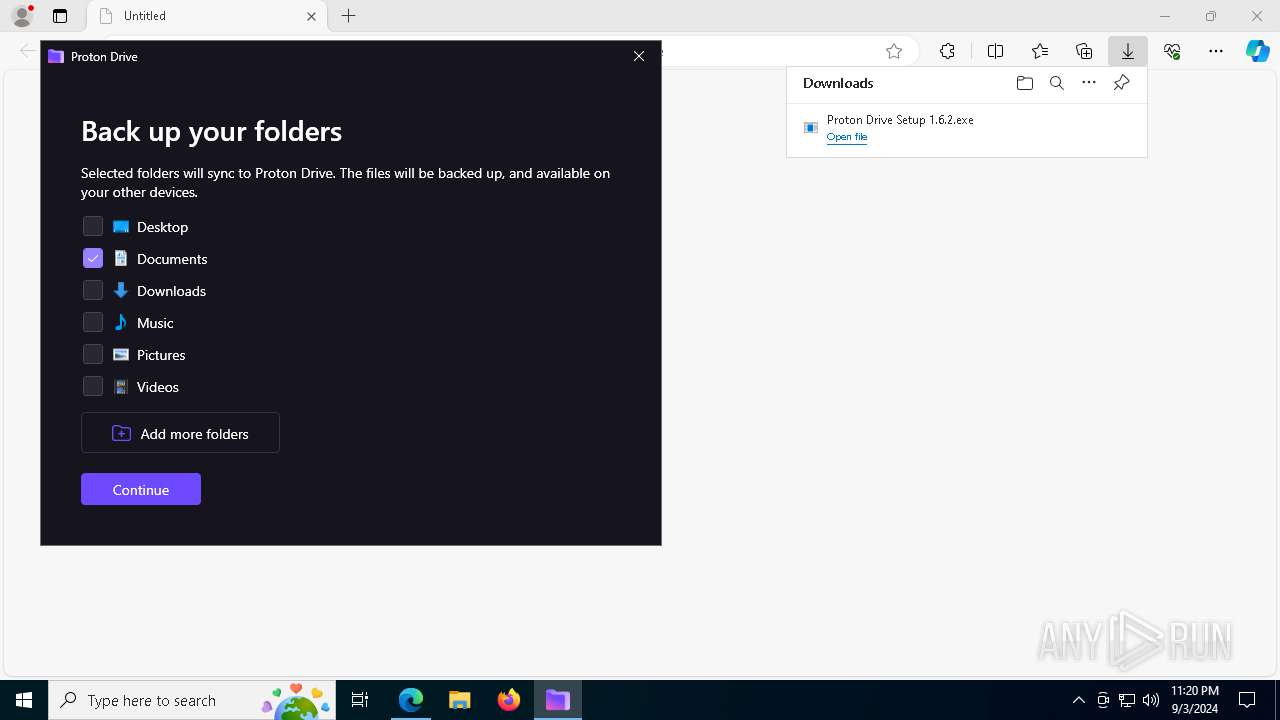The height and width of the screenshot is (720, 1280).
Task: Show hidden system tray icons
Action: click(x=1078, y=700)
